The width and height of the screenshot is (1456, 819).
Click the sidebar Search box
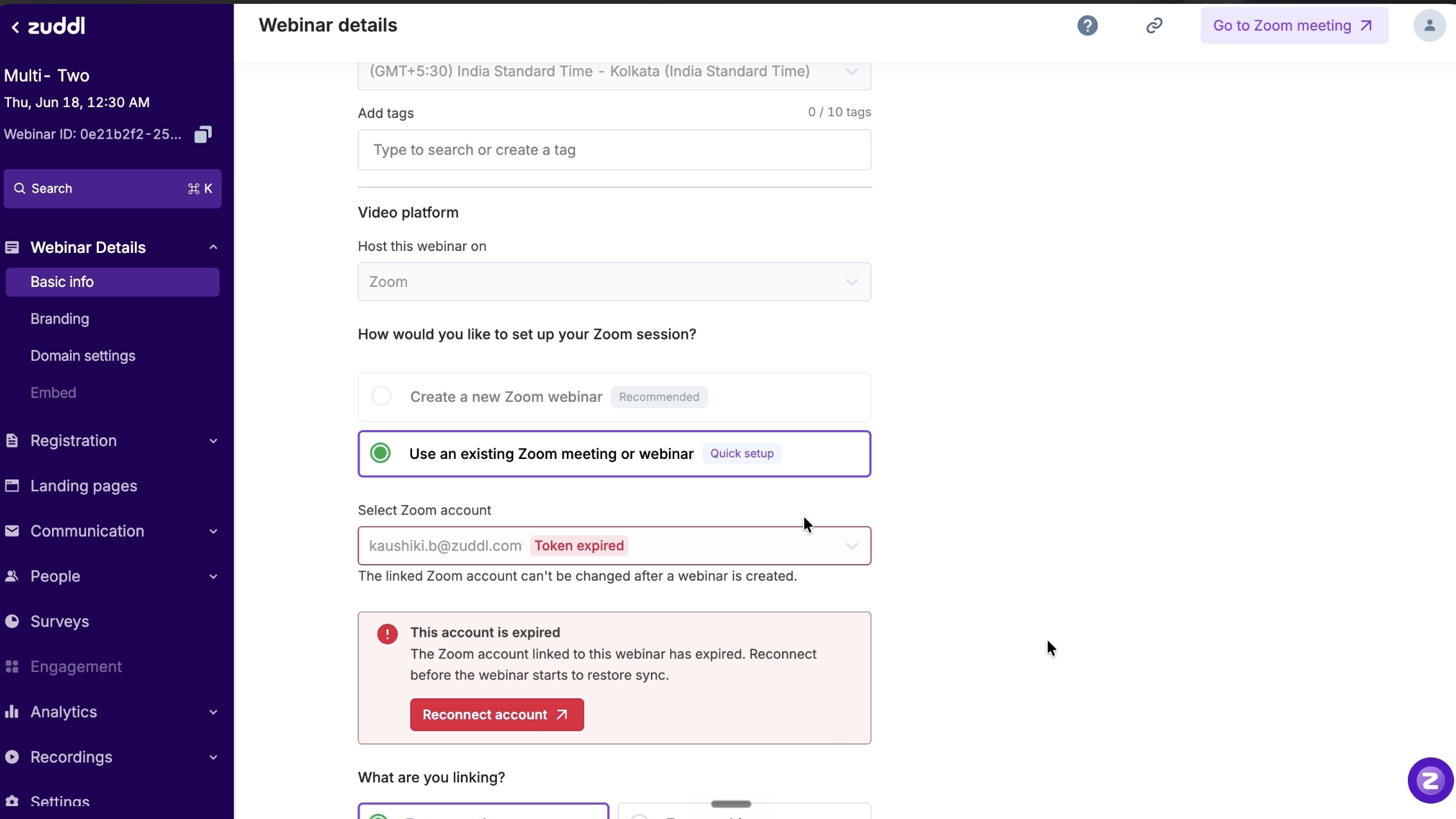pyautogui.click(x=112, y=189)
